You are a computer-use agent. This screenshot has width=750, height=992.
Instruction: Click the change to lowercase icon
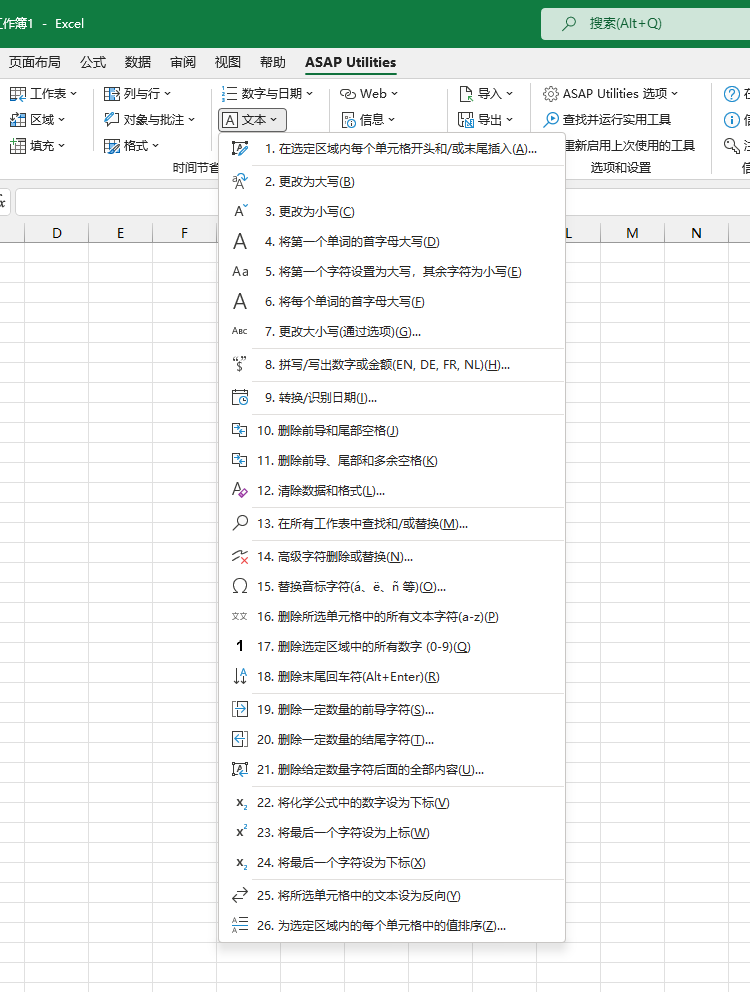click(240, 211)
